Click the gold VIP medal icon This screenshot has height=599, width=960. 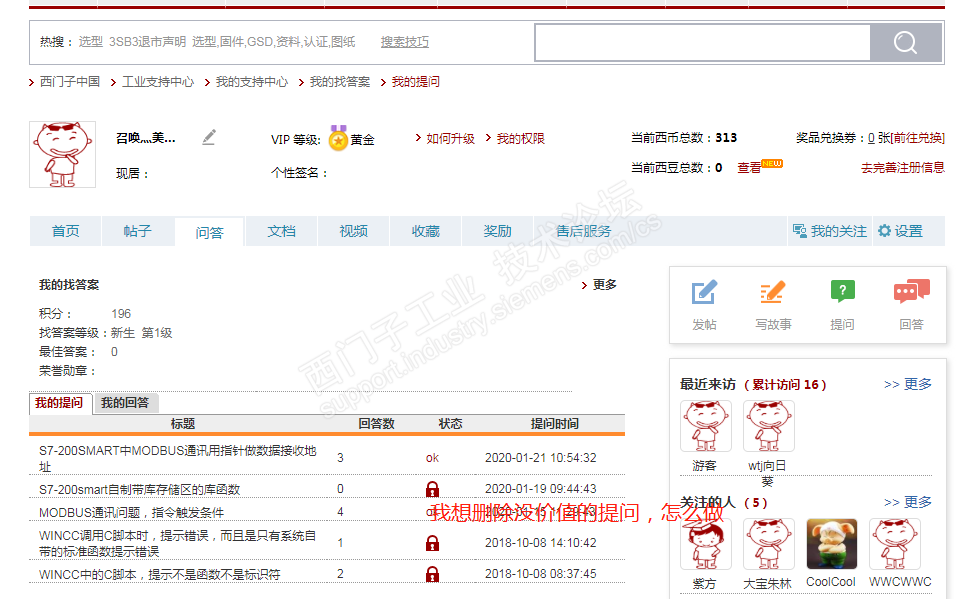tap(338, 138)
